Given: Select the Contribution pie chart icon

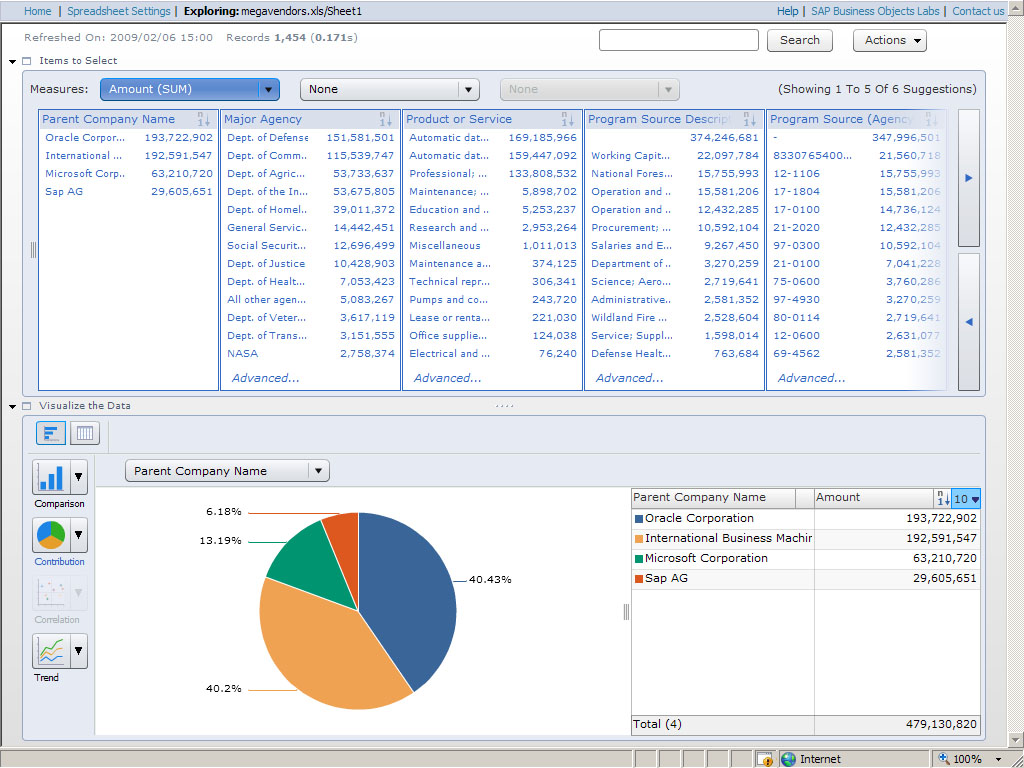Looking at the screenshot, I should point(49,536).
